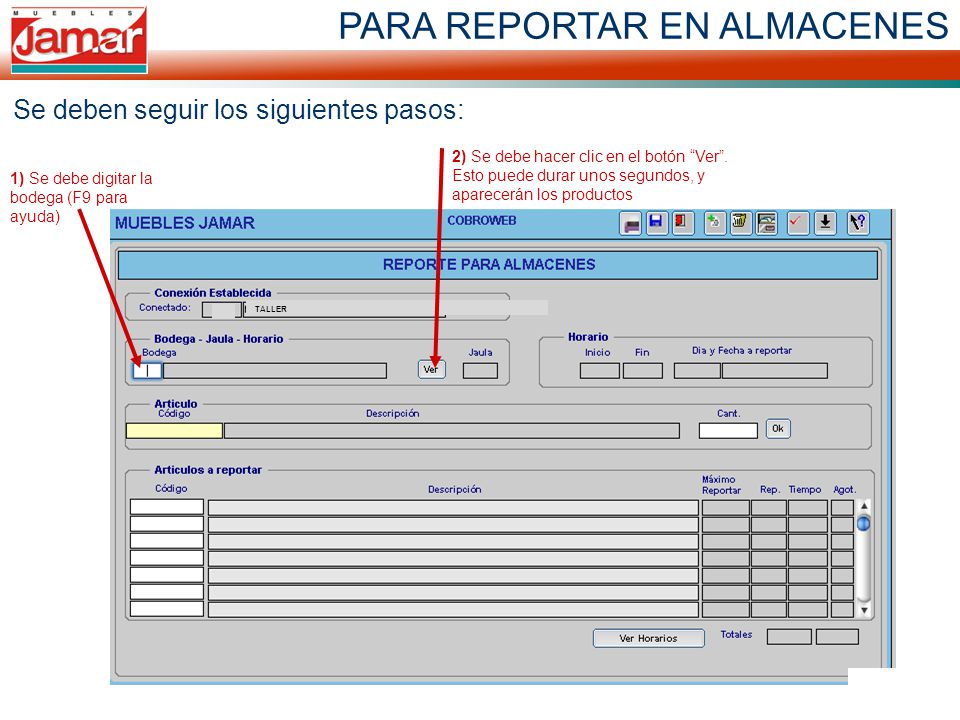Click the trash bin delete icon

(740, 223)
